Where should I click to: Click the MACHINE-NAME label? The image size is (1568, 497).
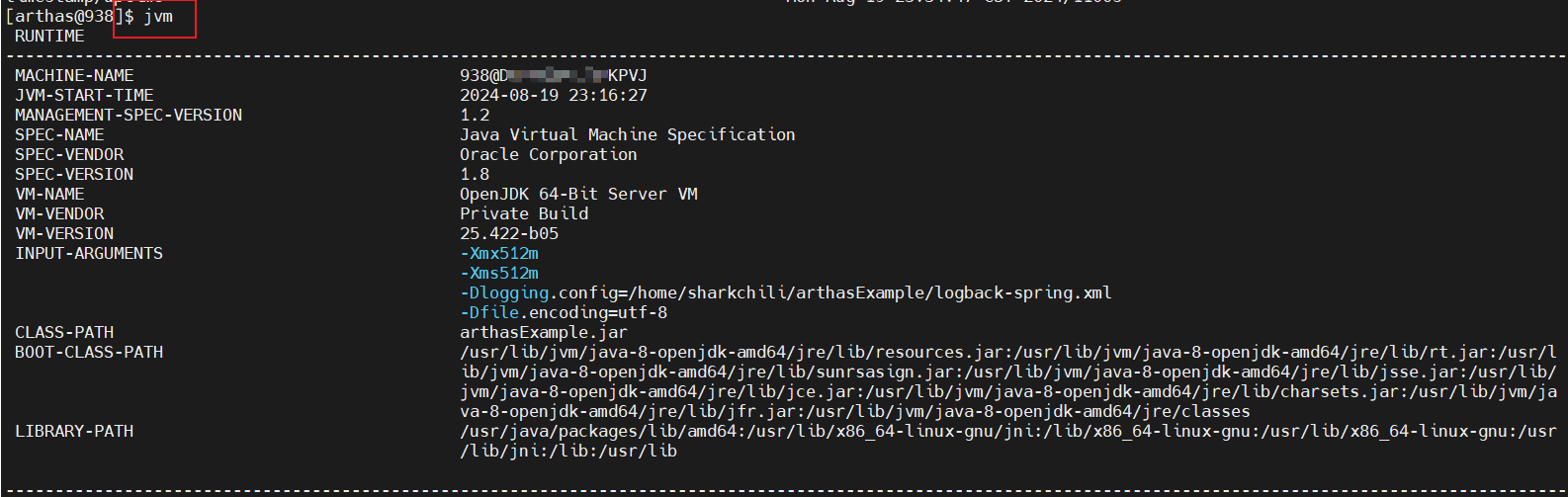tap(74, 76)
